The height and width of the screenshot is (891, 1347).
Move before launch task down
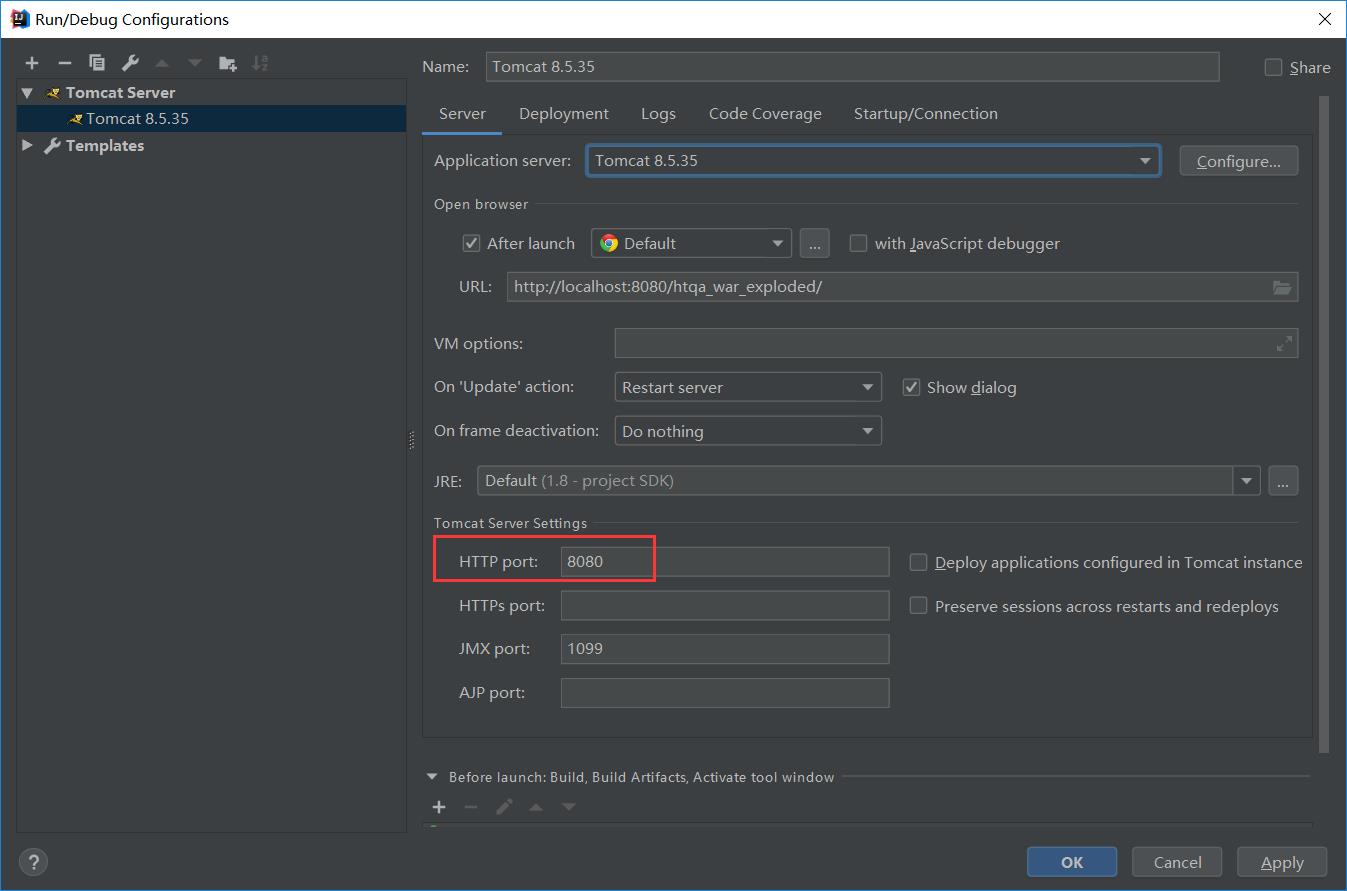click(569, 807)
